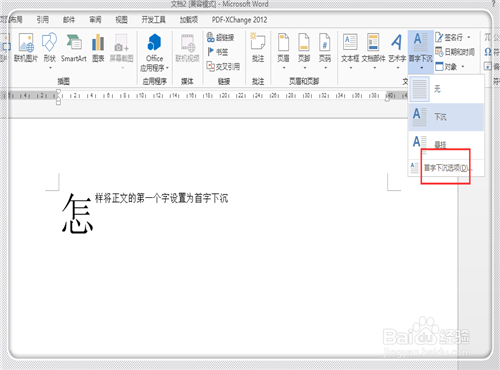Insert a hyperlink (超链接)
Viewport: 500px width, 370px height.
click(220, 37)
